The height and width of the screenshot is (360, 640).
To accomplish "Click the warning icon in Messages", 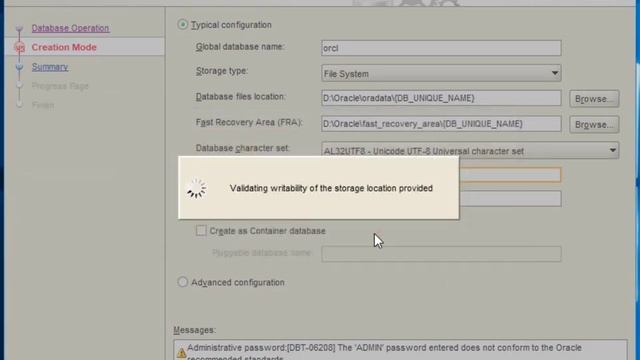I will (x=181, y=353).
